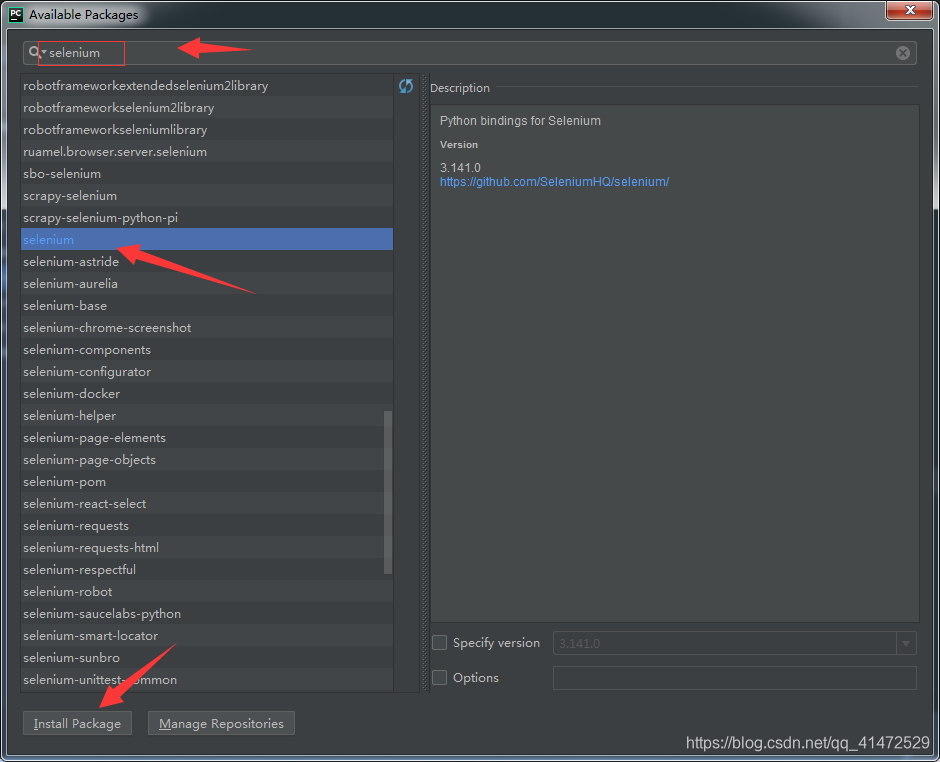Enable the Specify version checkbox
The width and height of the screenshot is (940, 762).
click(439, 643)
